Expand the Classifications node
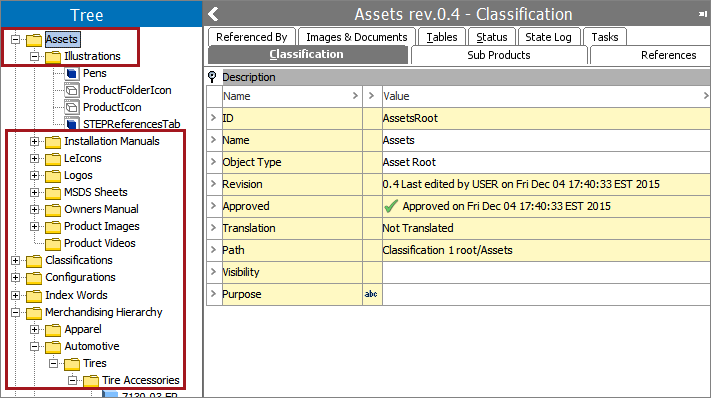The height and width of the screenshot is (398, 711). pyautogui.click(x=15, y=260)
